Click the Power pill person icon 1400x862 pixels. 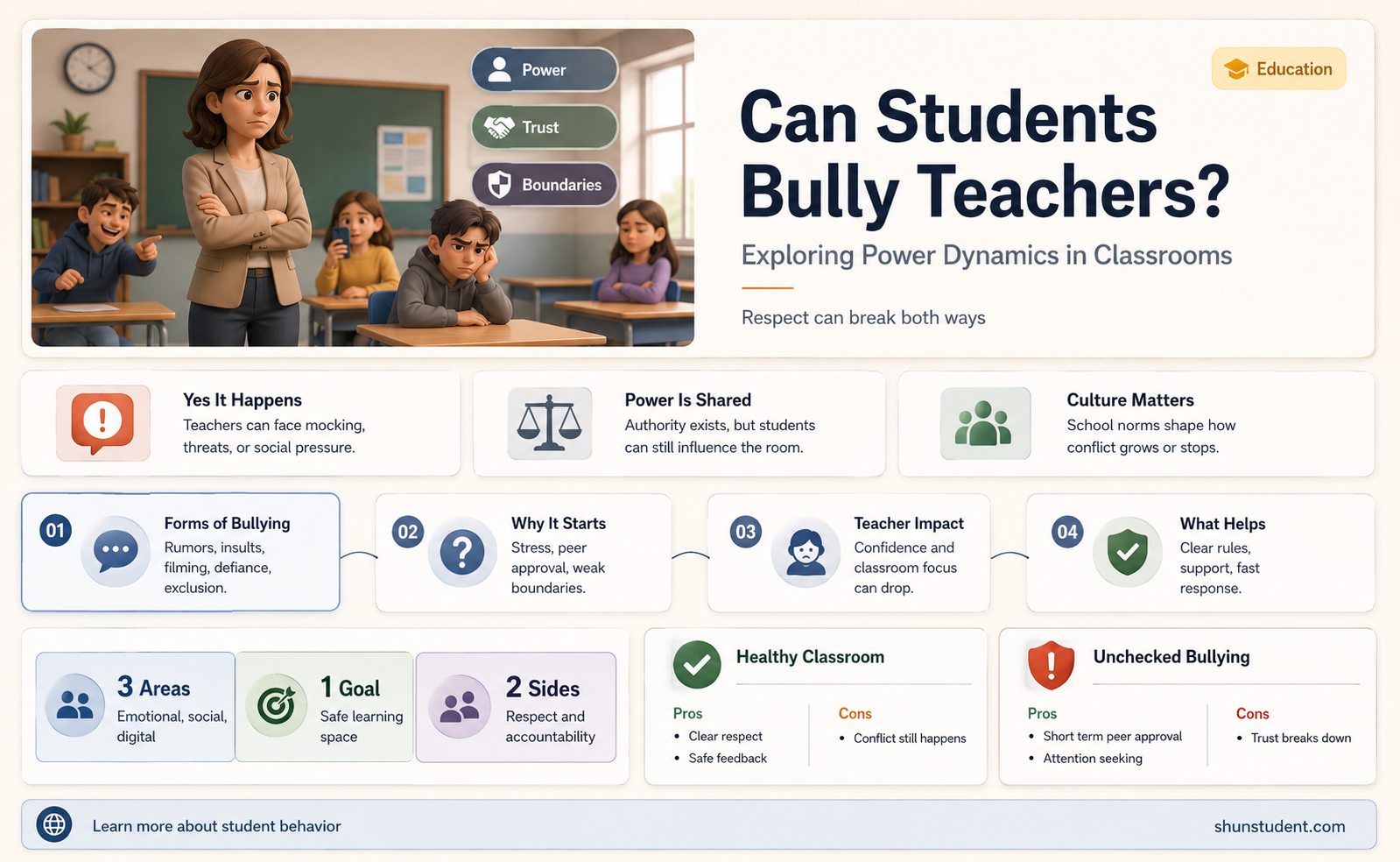coord(499,69)
